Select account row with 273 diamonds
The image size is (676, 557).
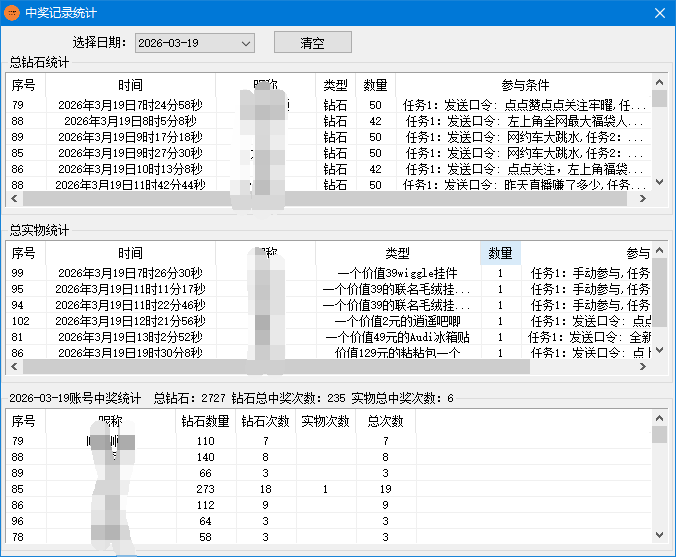point(205,489)
